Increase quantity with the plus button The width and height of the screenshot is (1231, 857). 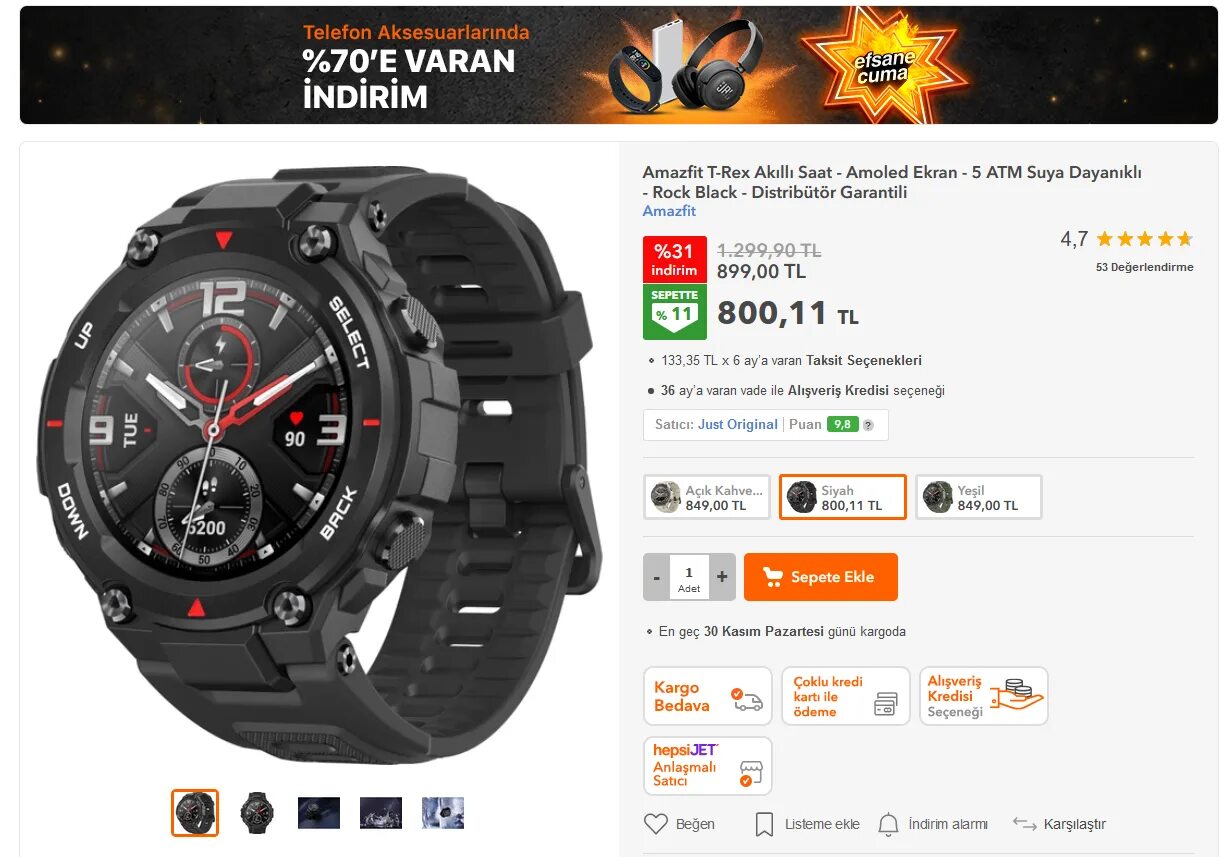tap(722, 577)
